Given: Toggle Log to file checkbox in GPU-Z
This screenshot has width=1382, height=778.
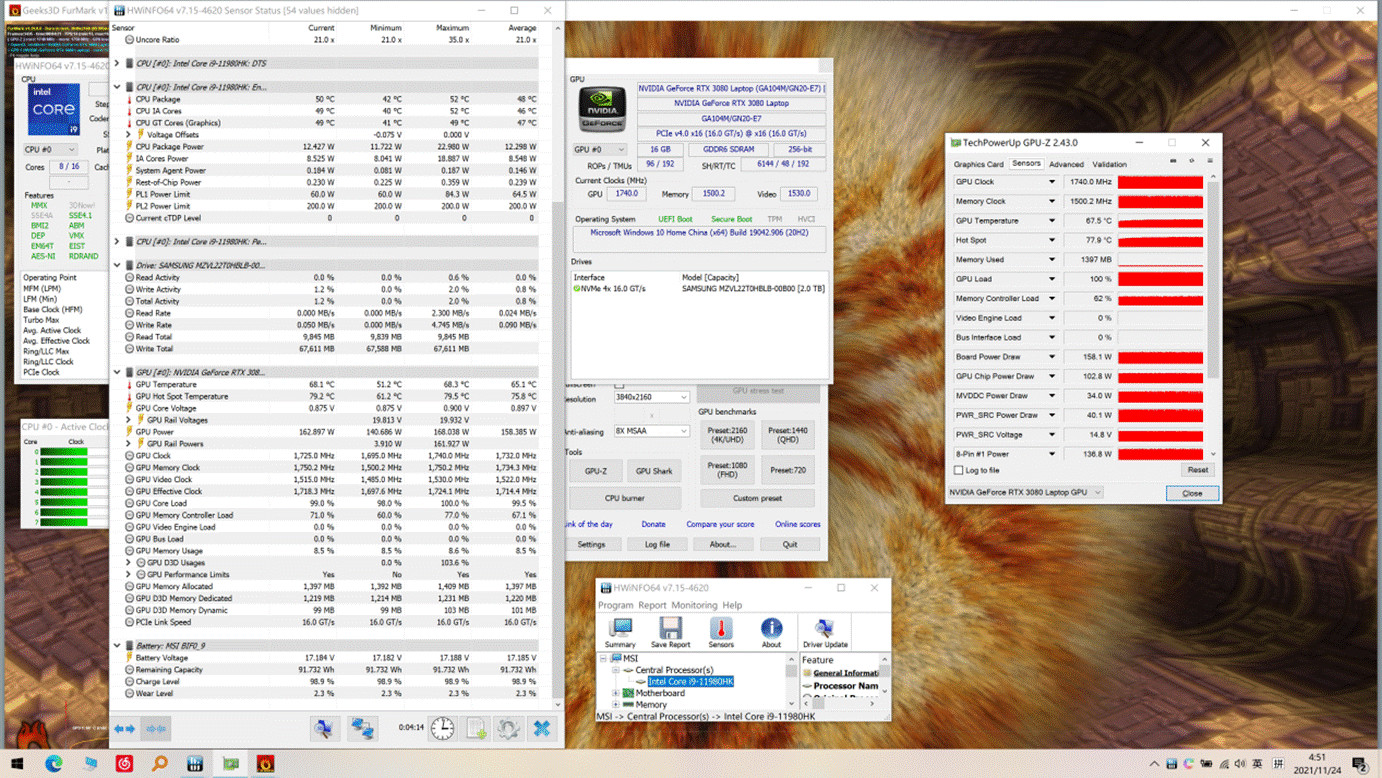Looking at the screenshot, I should pos(959,470).
